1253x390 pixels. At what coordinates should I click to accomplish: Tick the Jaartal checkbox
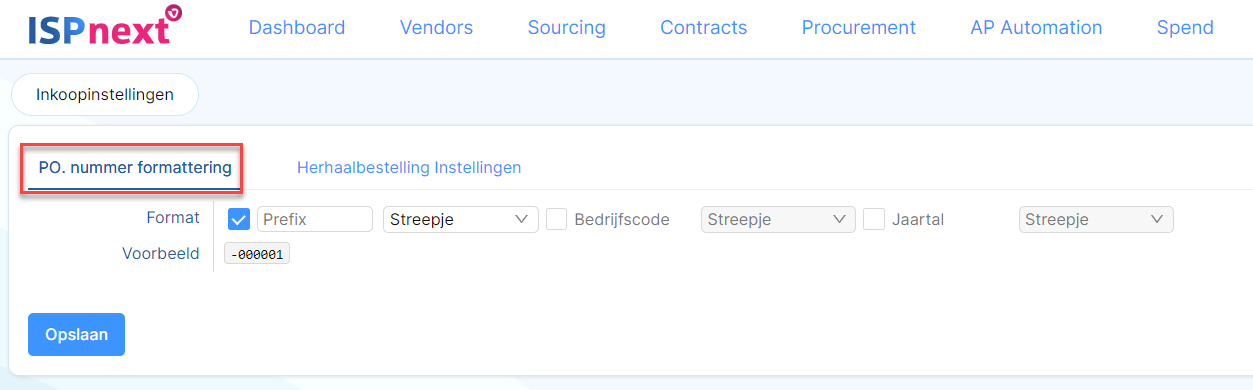(x=874, y=219)
